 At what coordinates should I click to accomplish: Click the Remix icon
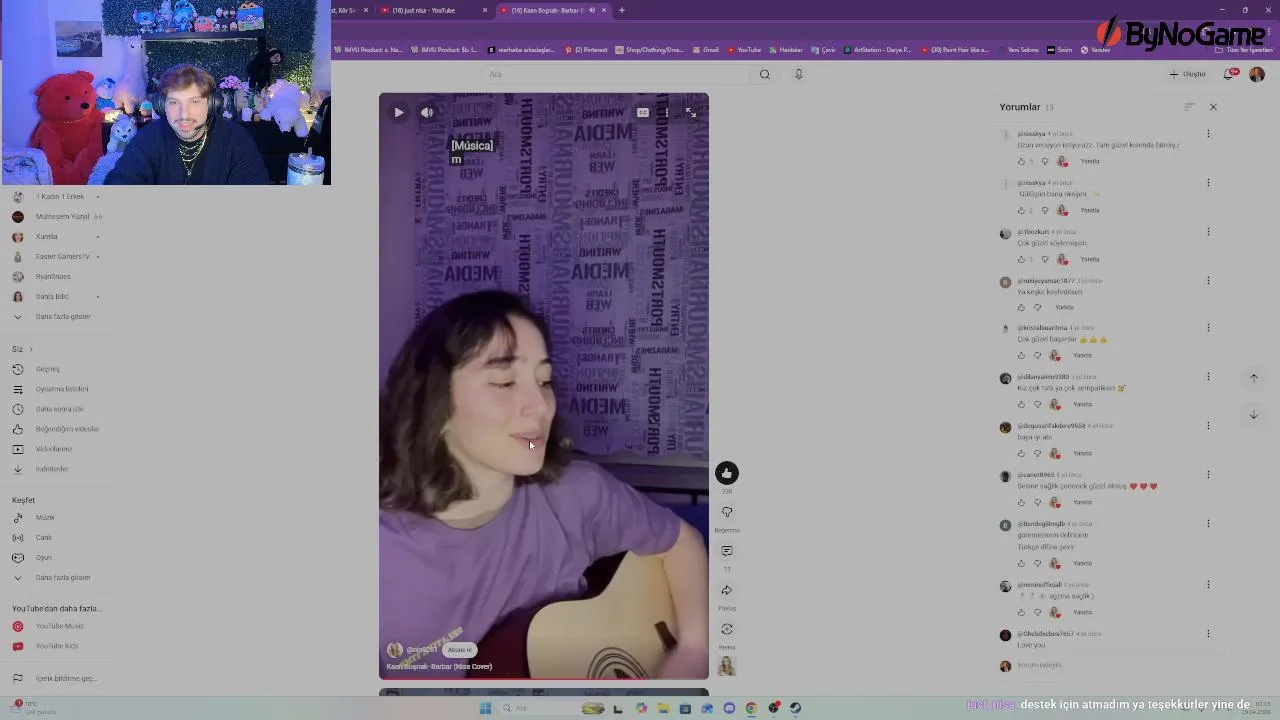(727, 629)
